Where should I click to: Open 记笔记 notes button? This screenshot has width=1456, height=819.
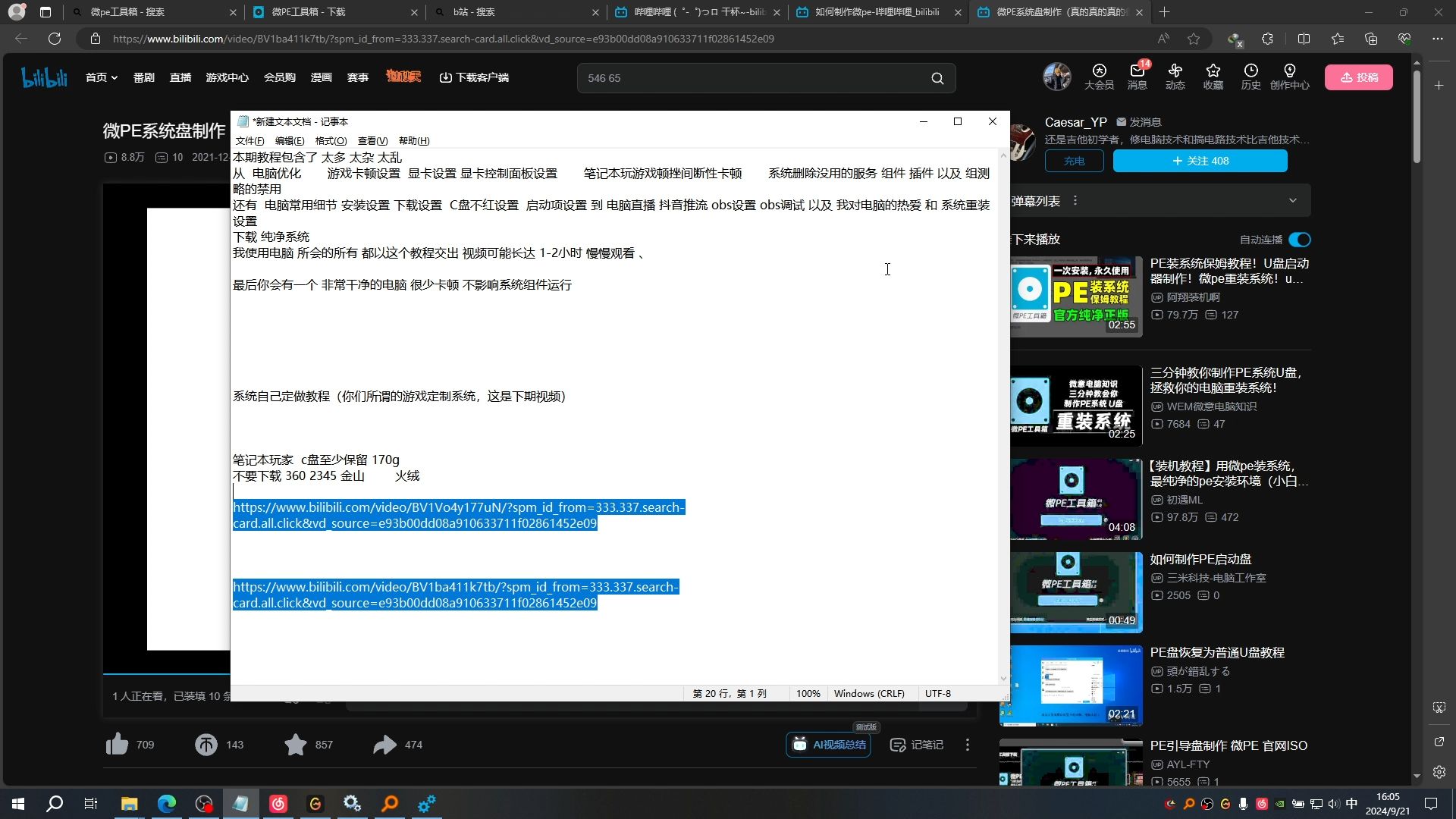(x=917, y=745)
